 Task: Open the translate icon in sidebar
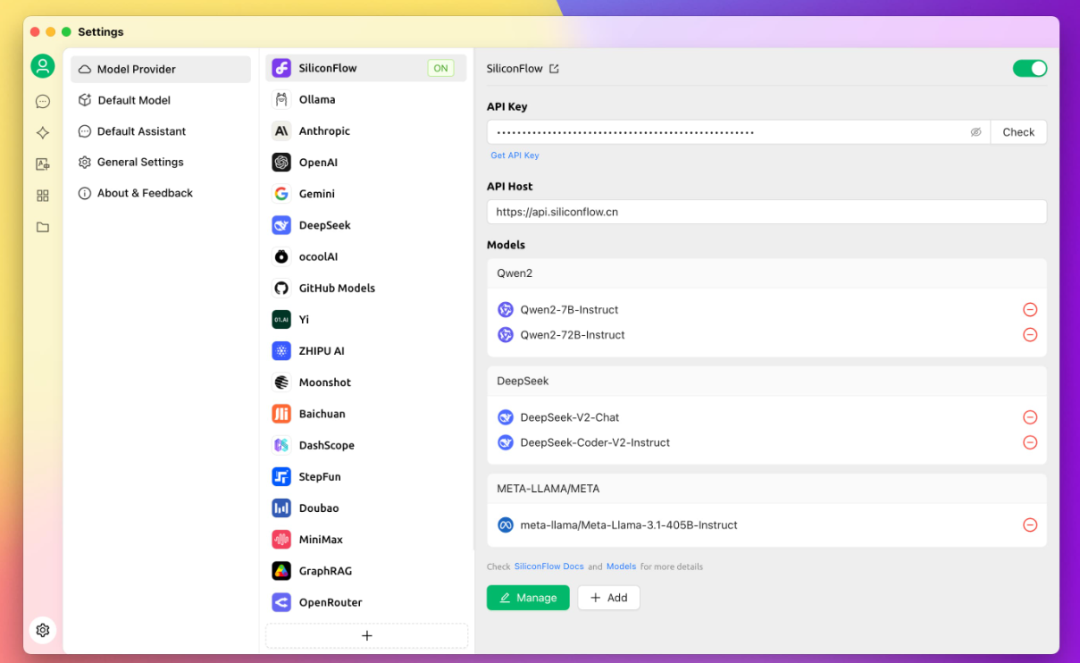click(x=43, y=164)
